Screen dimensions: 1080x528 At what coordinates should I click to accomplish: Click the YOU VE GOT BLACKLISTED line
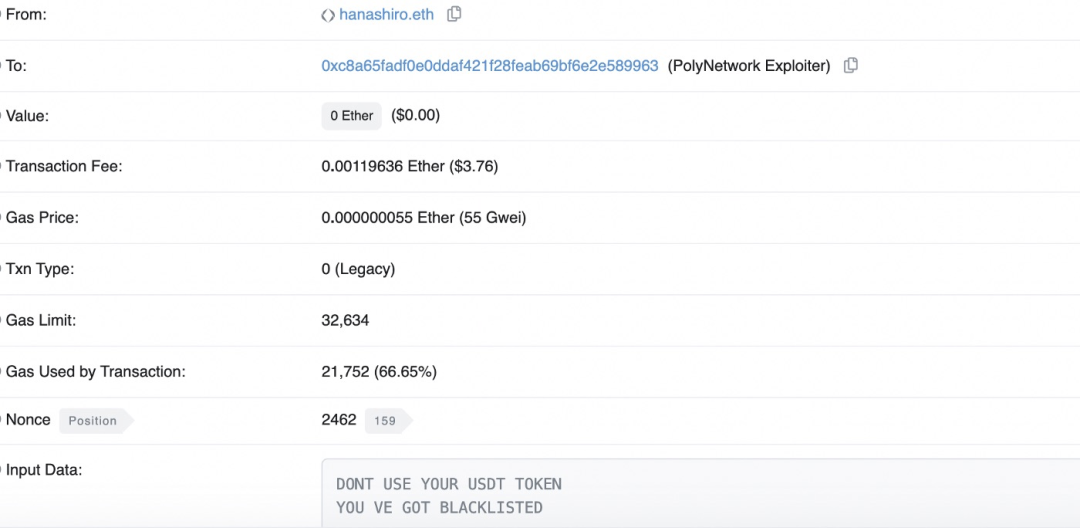[x=439, y=508]
